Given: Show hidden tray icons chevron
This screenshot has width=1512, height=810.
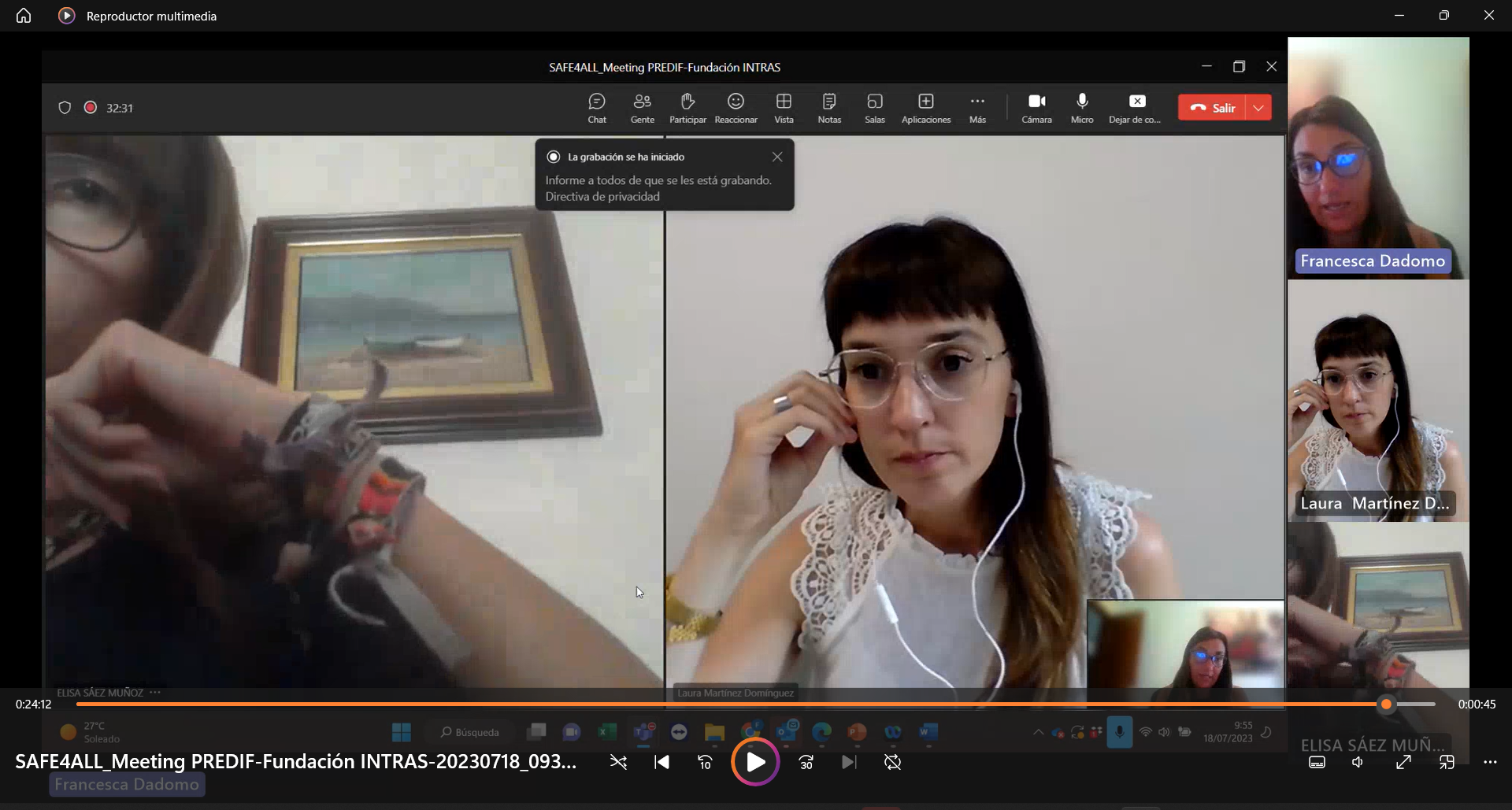Looking at the screenshot, I should (1039, 733).
